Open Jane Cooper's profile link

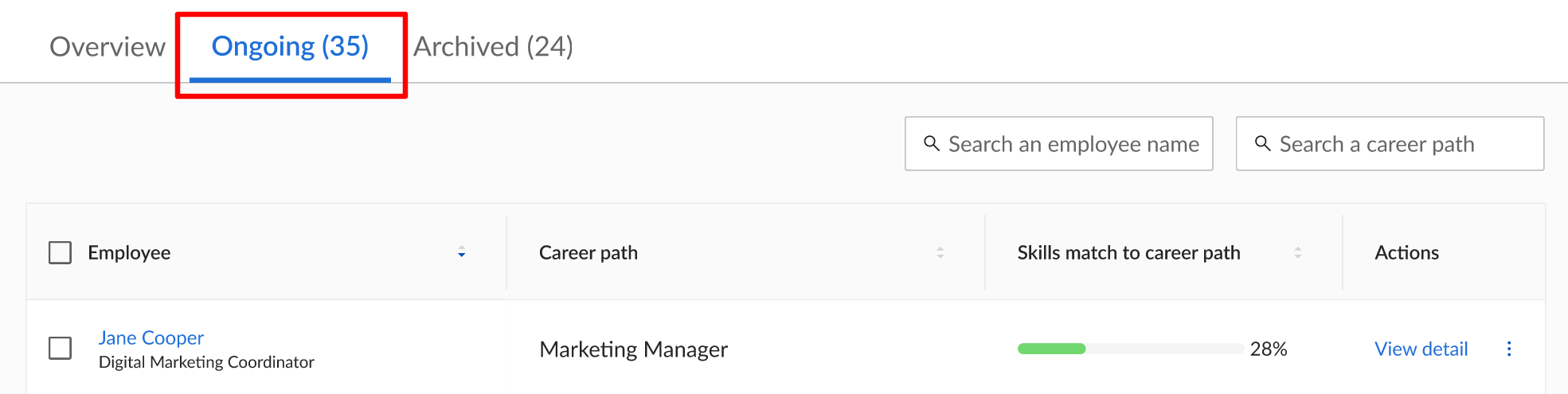(x=151, y=337)
